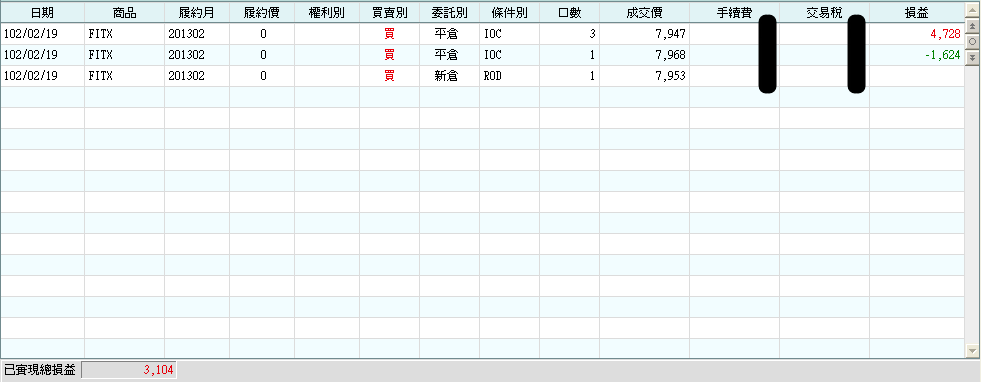Click 201302 in the ROD row

197,76
